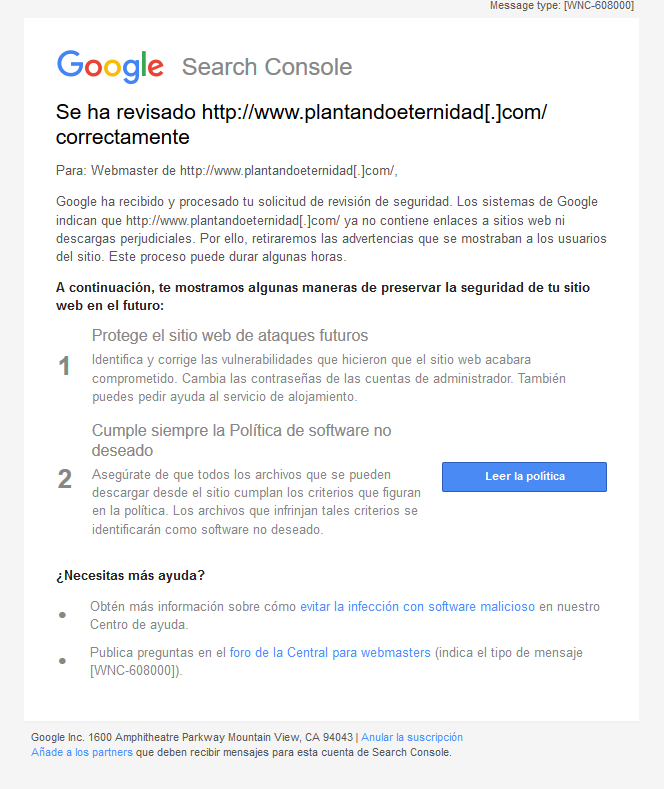Open the foro de la Central para webmasters link
The height and width of the screenshot is (789, 664).
pos(330,653)
